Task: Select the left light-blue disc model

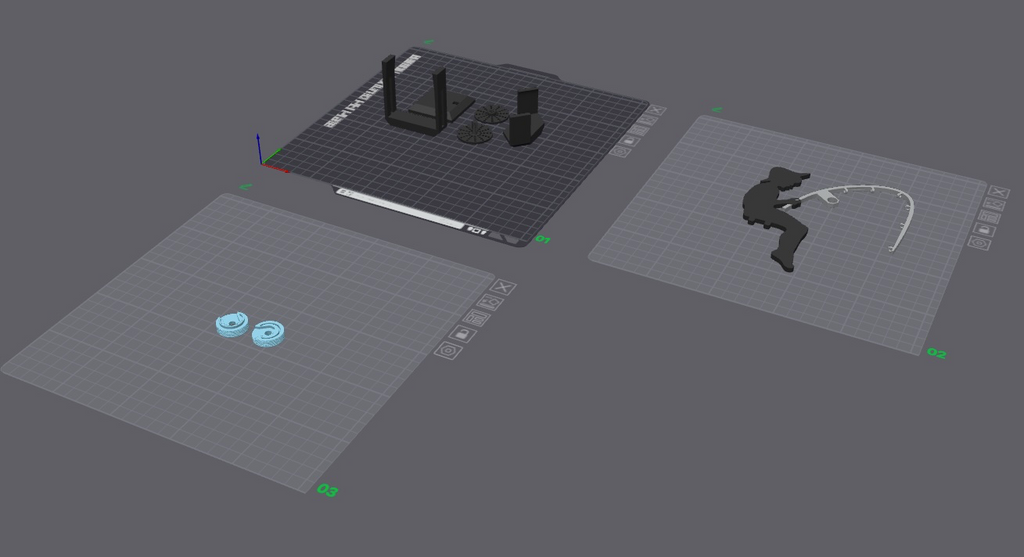Action: pos(232,324)
